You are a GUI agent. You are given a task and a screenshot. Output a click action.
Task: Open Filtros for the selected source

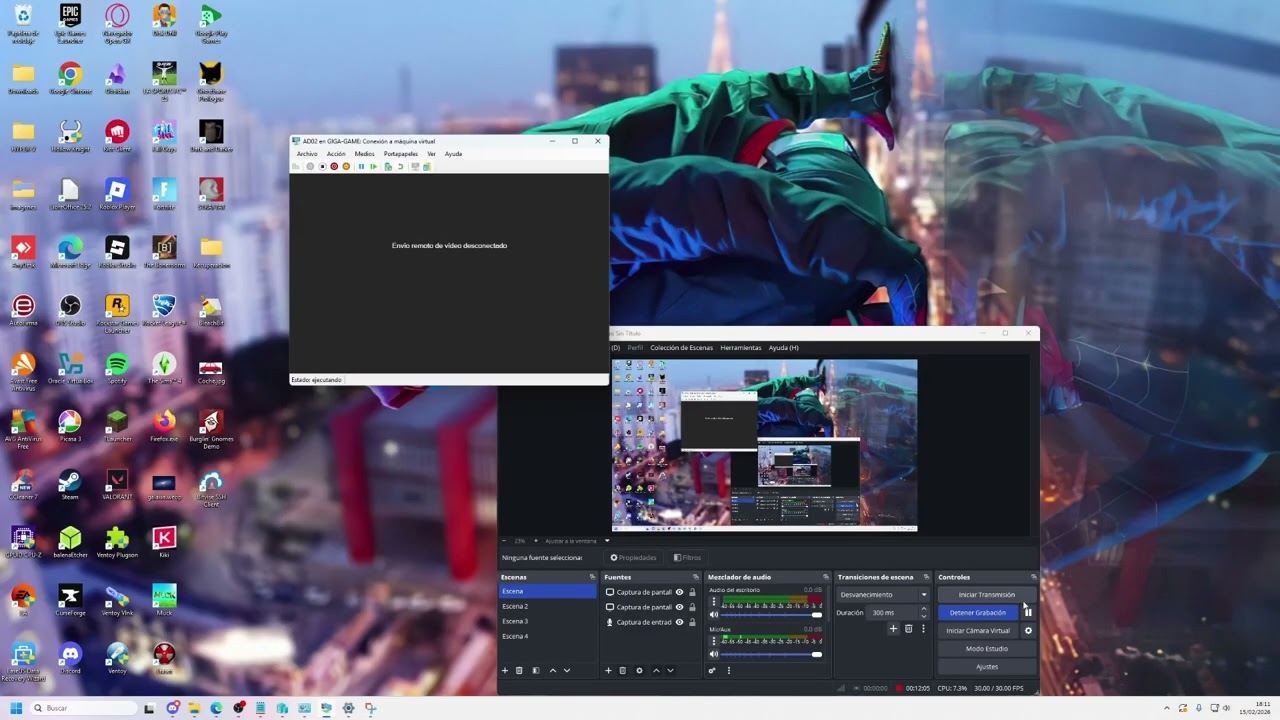(x=687, y=557)
